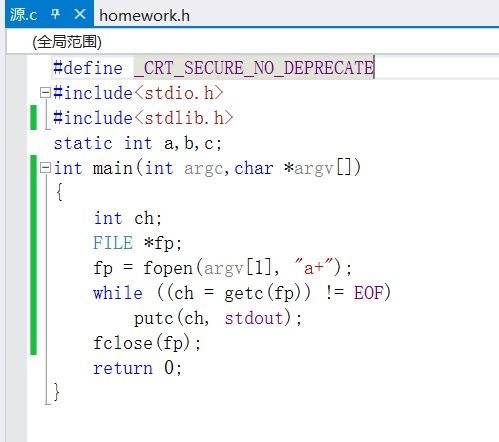
Task: Open the homework.h tab
Action: [144, 16]
